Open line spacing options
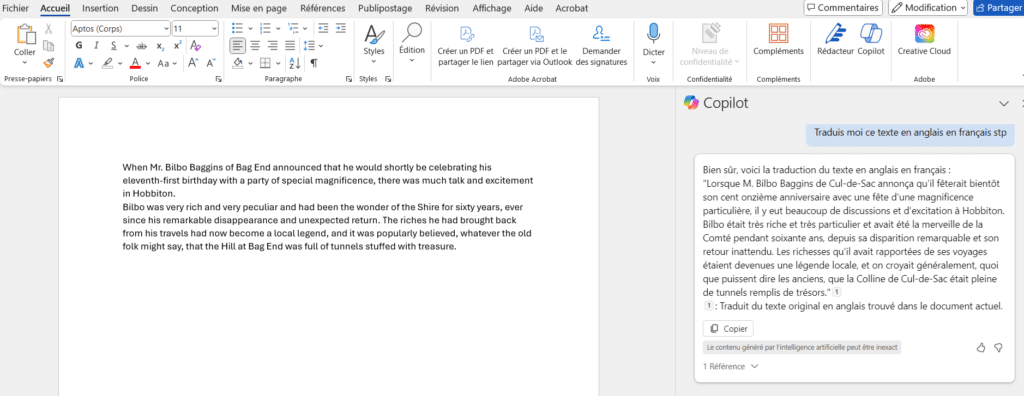 [x=314, y=46]
